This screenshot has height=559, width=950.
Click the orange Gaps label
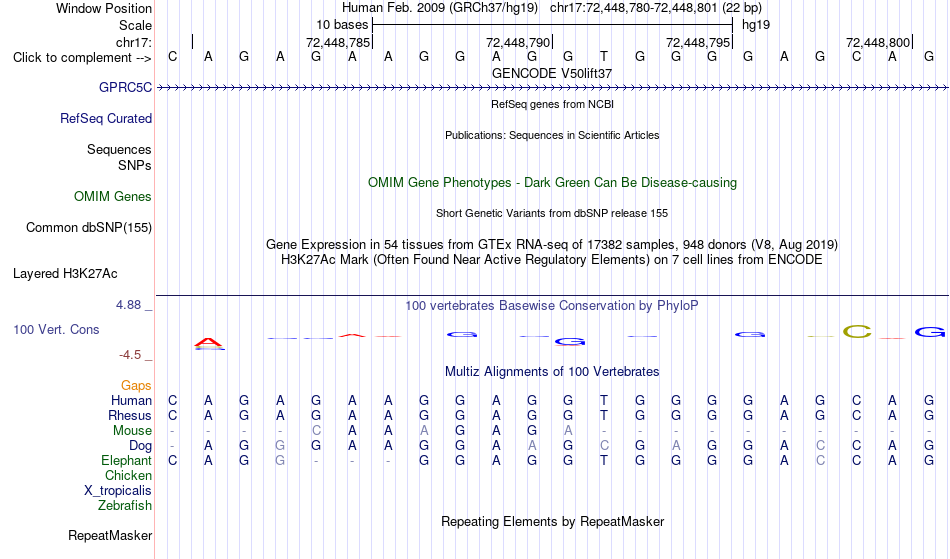(136, 386)
